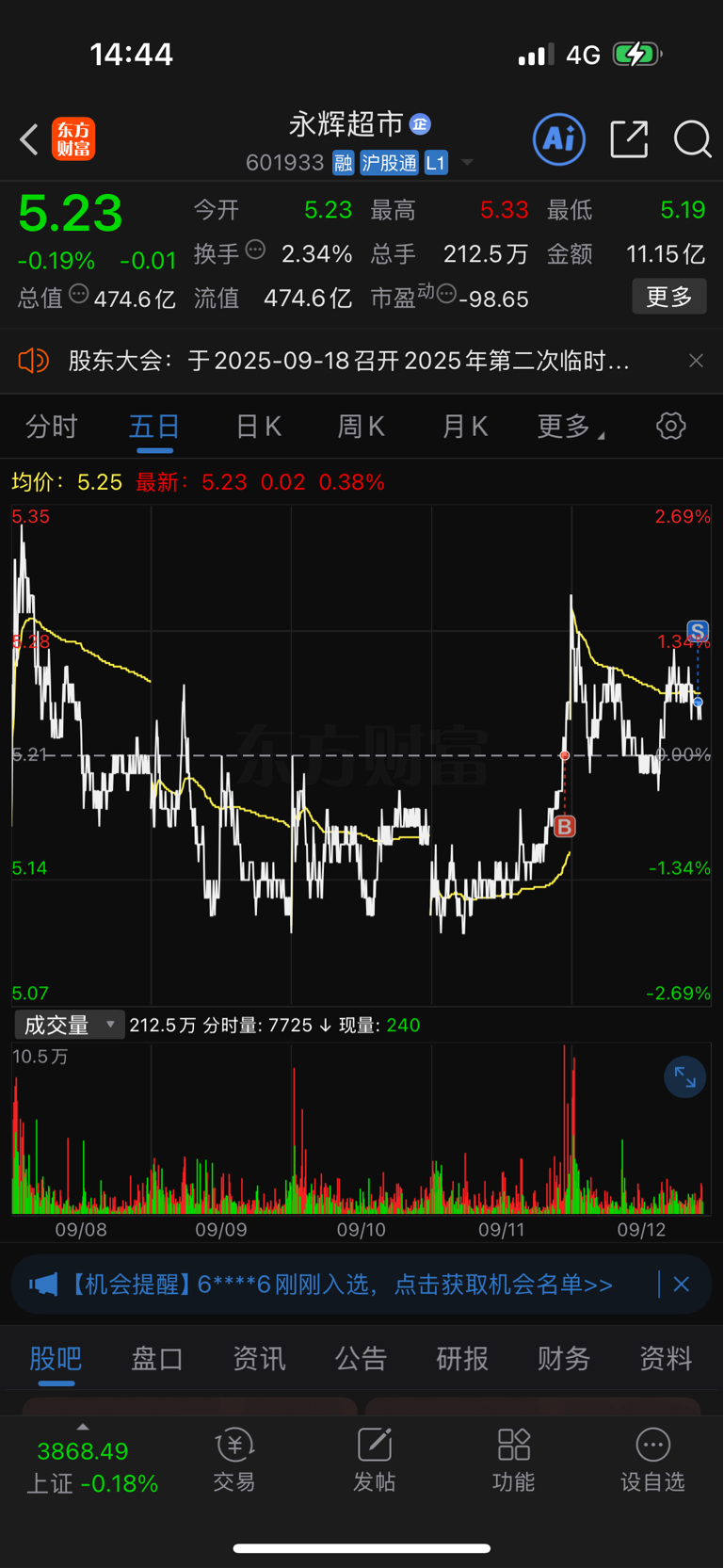Tap the 正 verified badge by stock name
This screenshot has height=1568, width=724.
tap(420, 124)
